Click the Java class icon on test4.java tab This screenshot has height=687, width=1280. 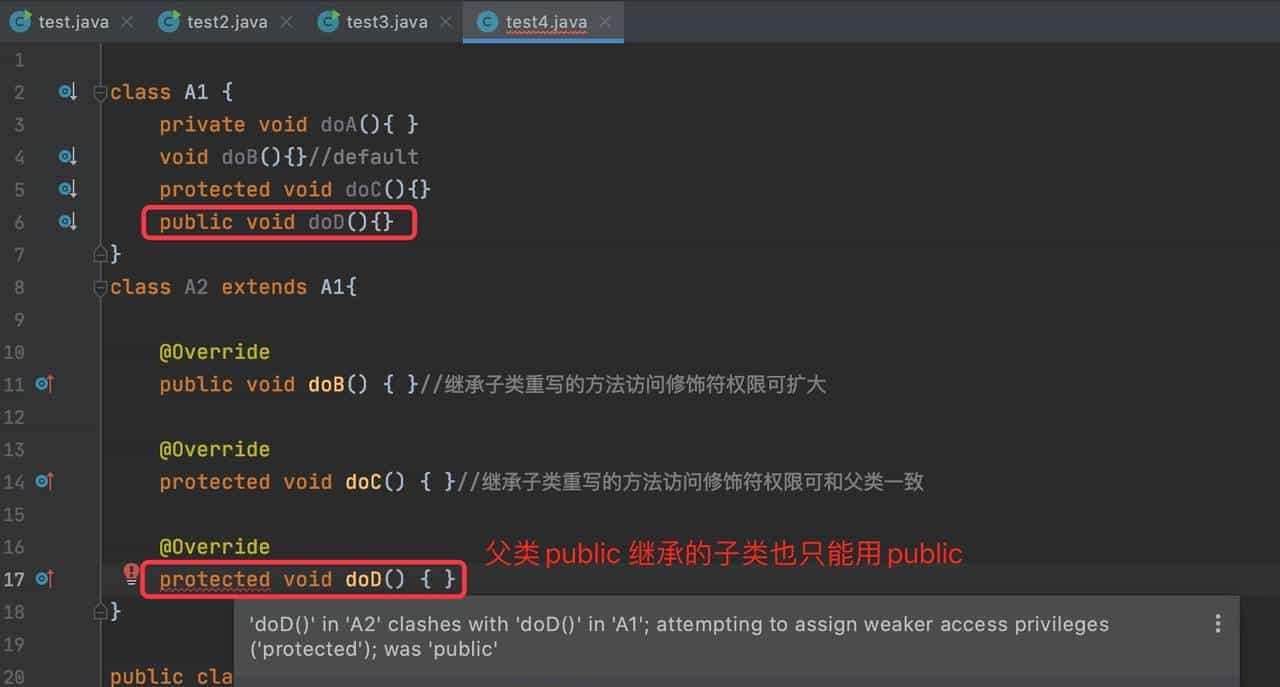tap(487, 21)
